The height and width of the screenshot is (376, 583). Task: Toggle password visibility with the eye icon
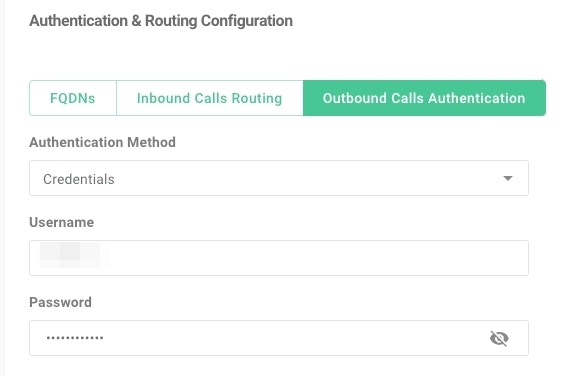click(499, 338)
